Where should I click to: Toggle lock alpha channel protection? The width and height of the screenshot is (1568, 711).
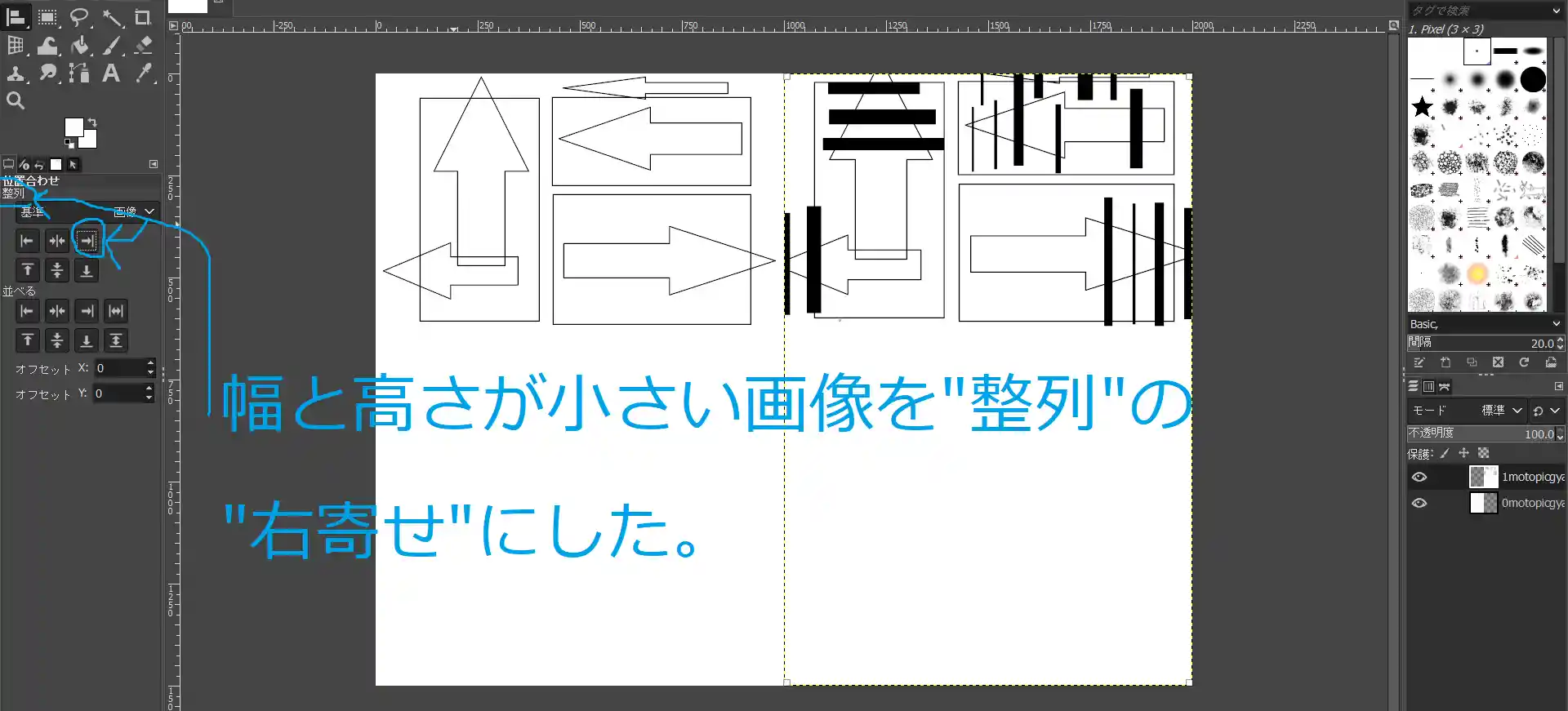pos(1484,453)
